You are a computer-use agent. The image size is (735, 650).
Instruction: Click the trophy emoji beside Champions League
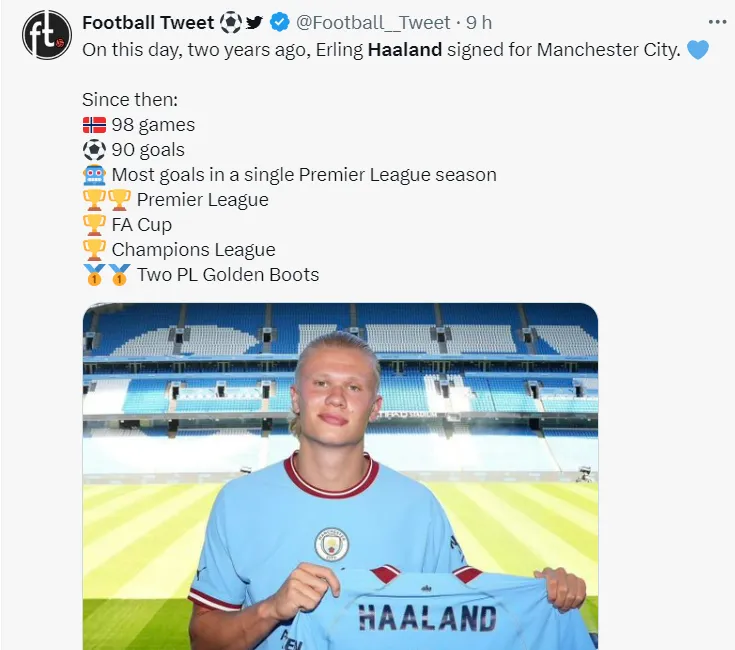(94, 250)
